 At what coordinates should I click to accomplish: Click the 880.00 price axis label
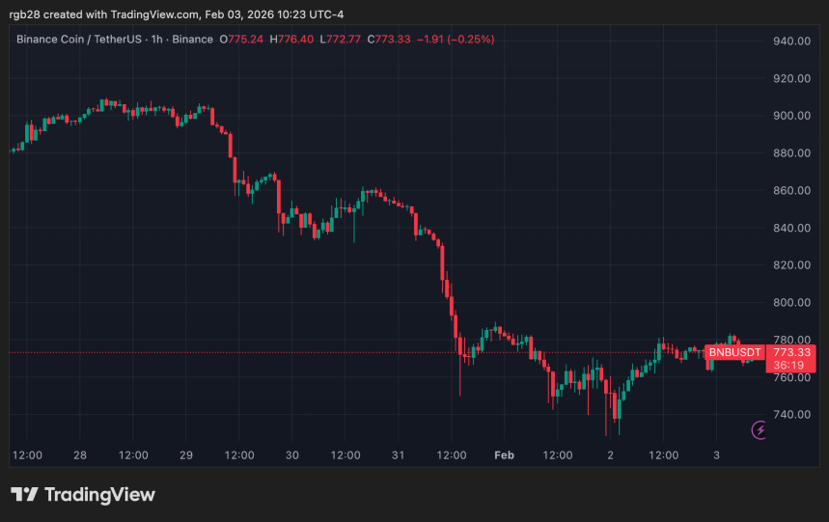791,153
